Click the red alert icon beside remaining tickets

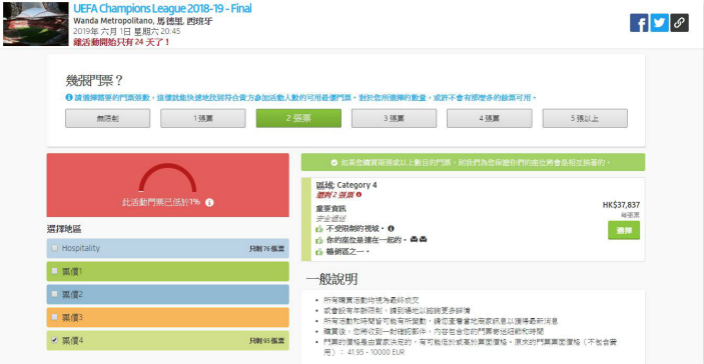(x=359, y=195)
